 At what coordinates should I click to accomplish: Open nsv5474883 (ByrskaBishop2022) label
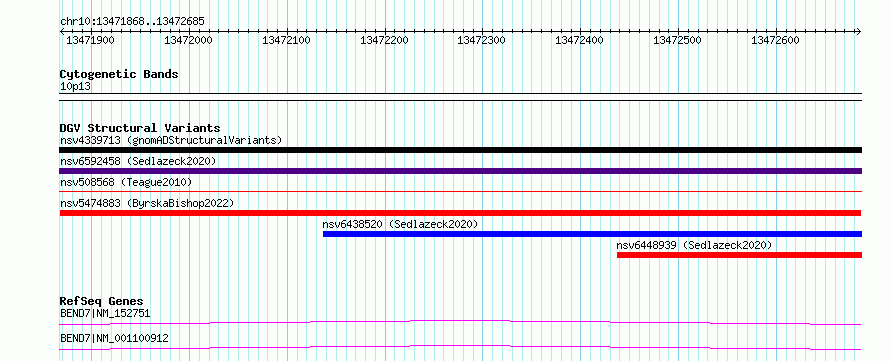pos(146,203)
